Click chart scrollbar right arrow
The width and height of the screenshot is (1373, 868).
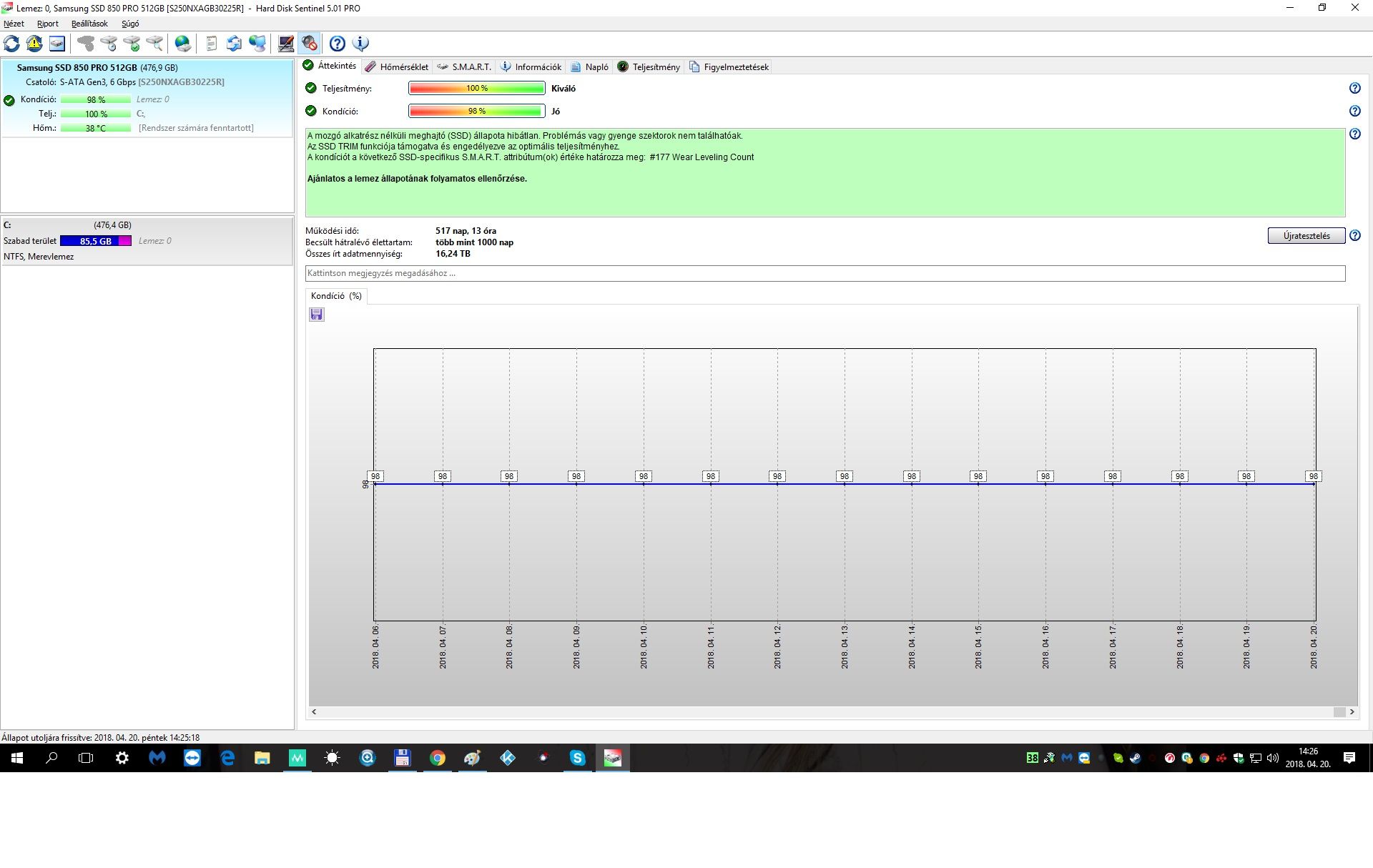click(1352, 712)
